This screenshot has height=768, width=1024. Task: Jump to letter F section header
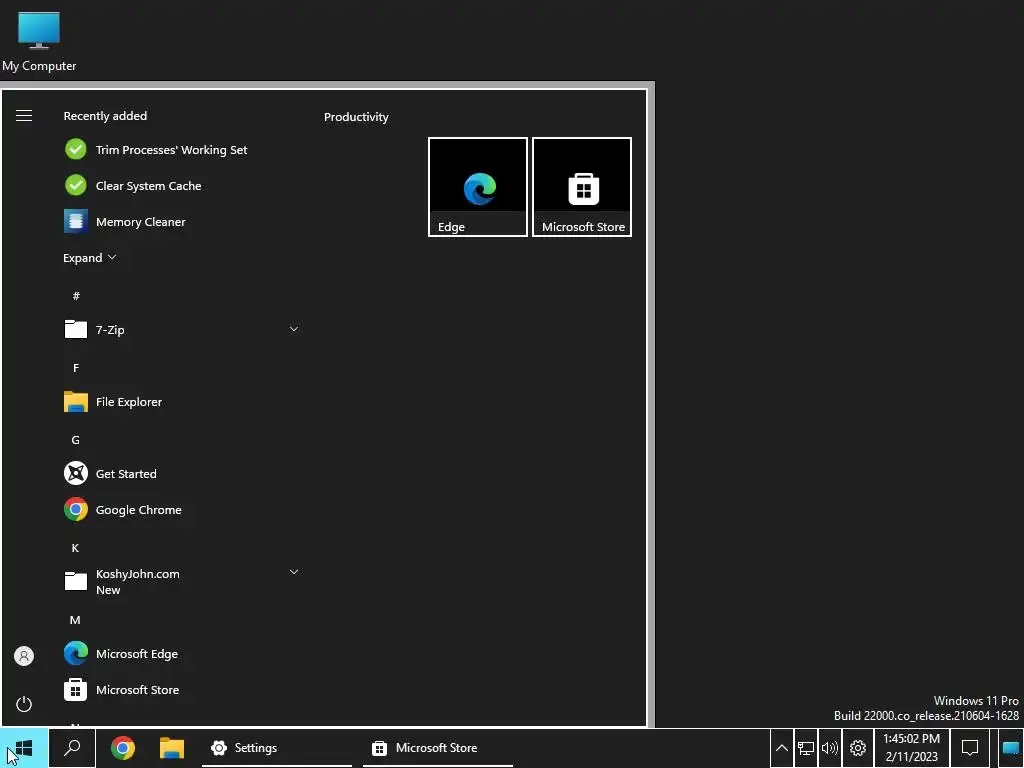click(x=76, y=368)
